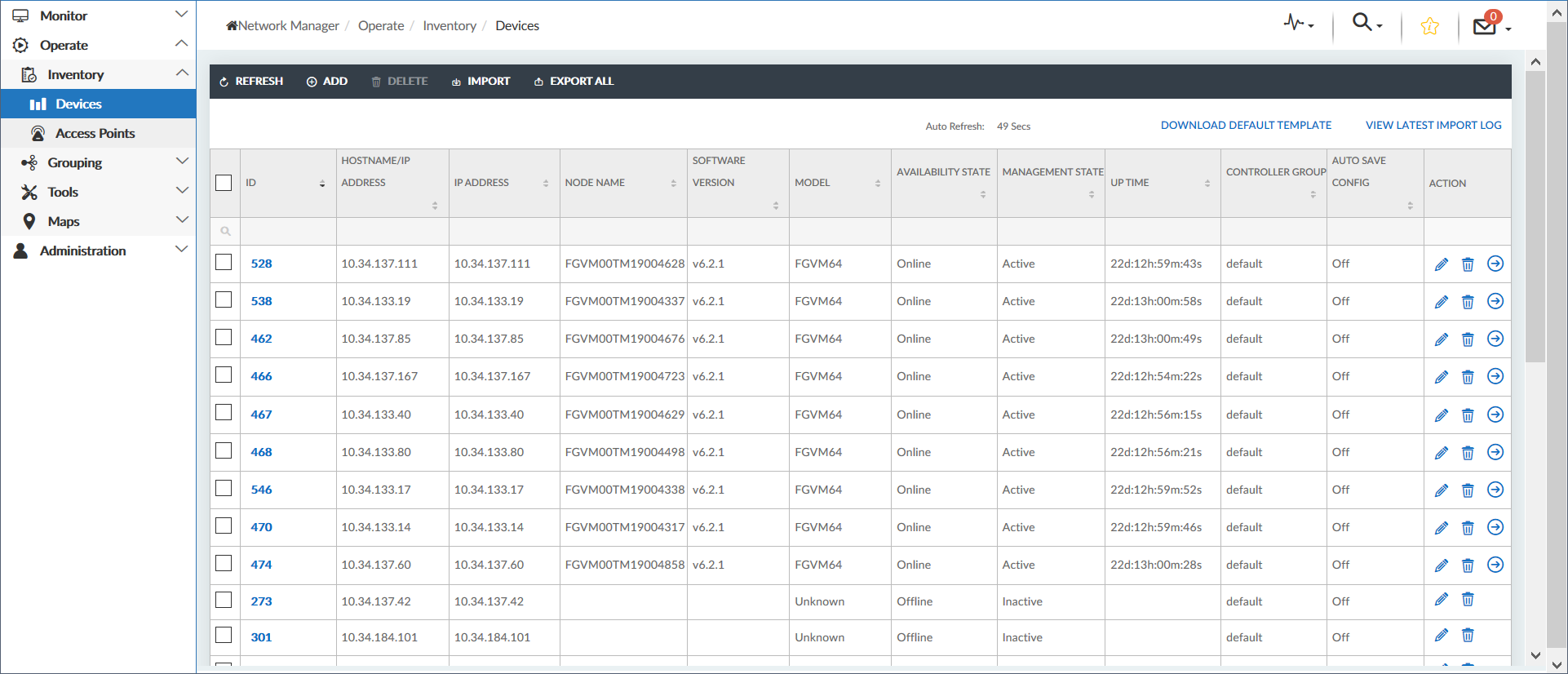Open device 538 arrow-circle action
The height and width of the screenshot is (674, 1568).
coord(1495,301)
